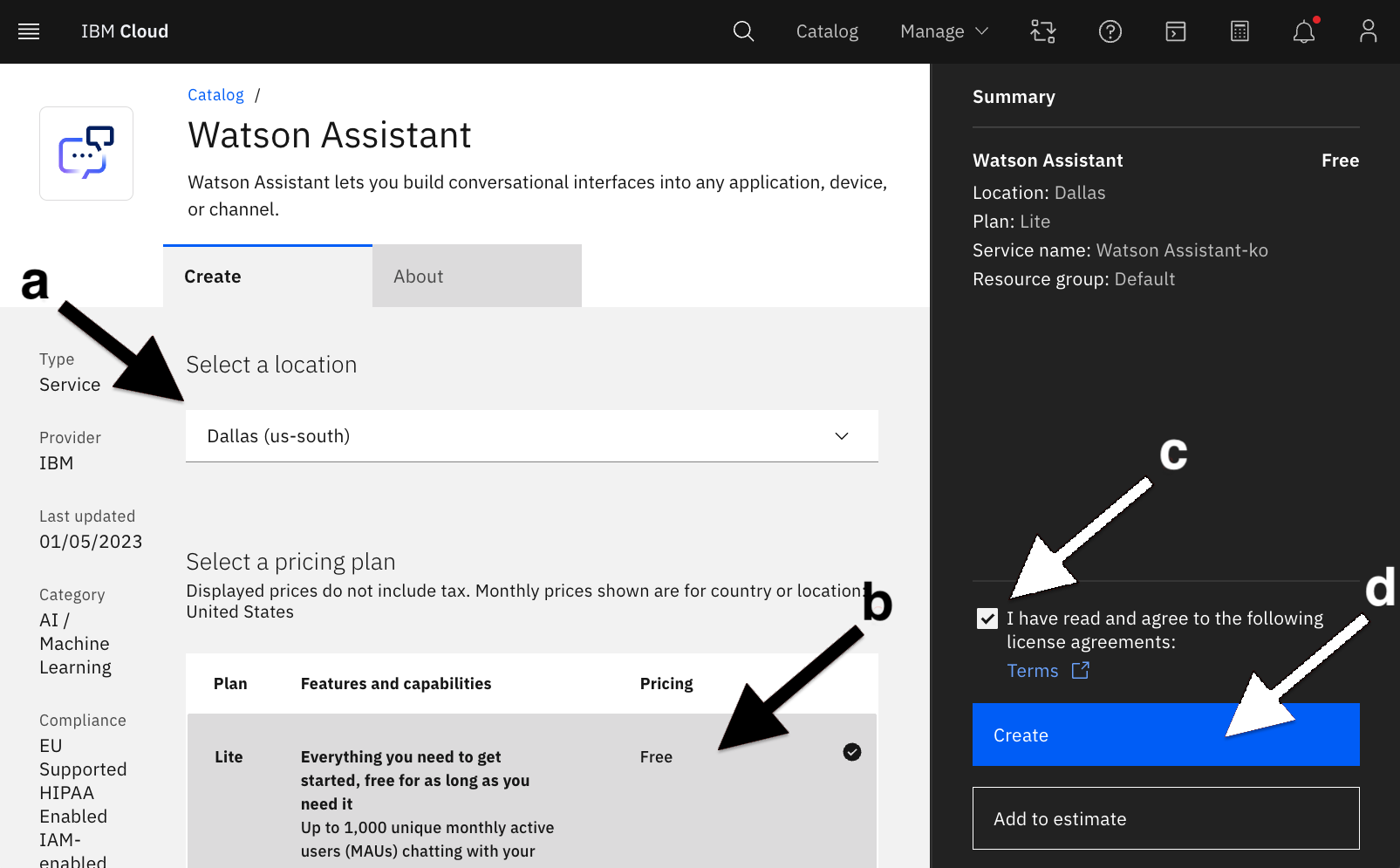Click the Watson Assistant service logo
This screenshot has width=1400, height=868.
point(86,154)
